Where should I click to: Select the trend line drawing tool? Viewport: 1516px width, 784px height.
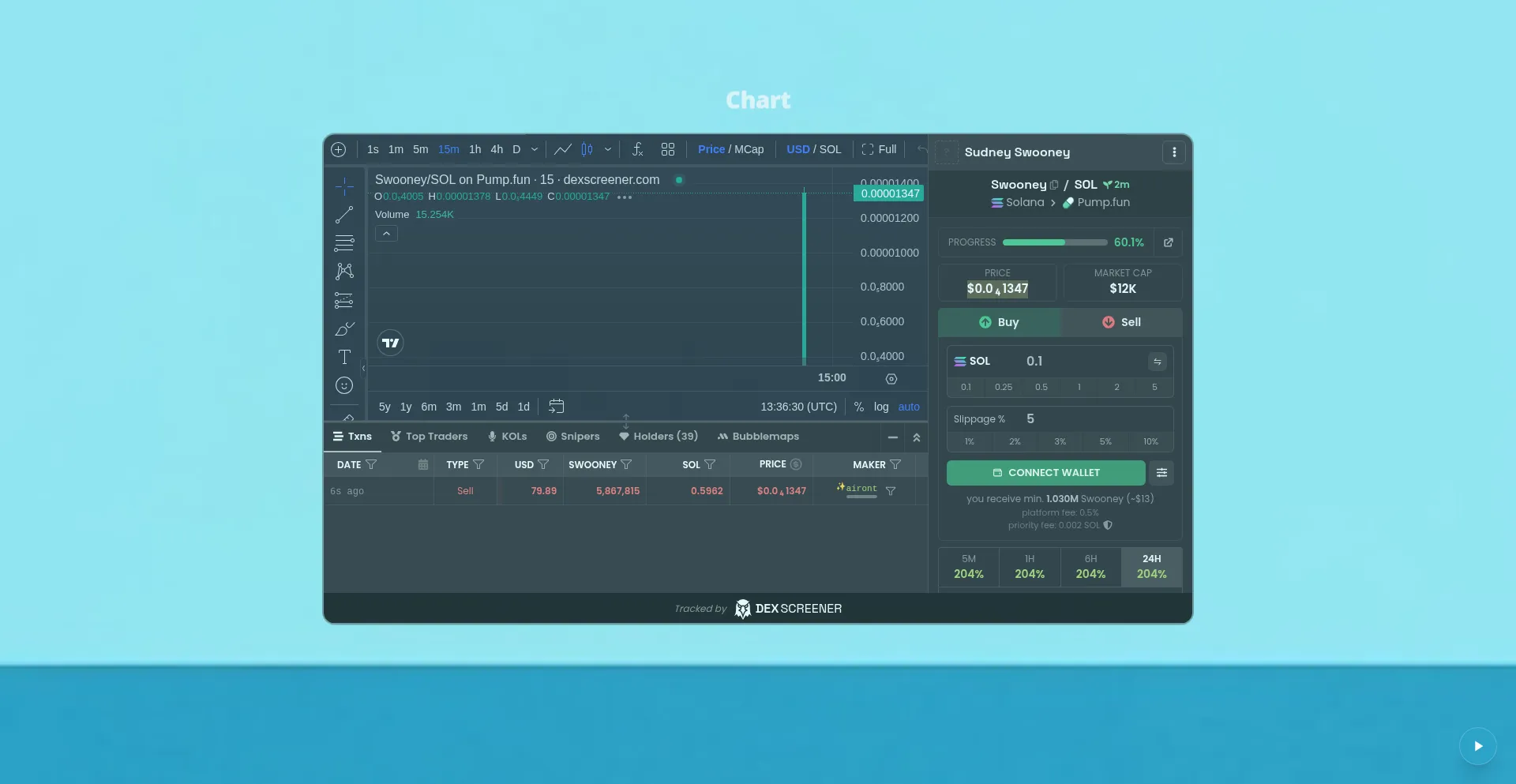click(x=344, y=215)
